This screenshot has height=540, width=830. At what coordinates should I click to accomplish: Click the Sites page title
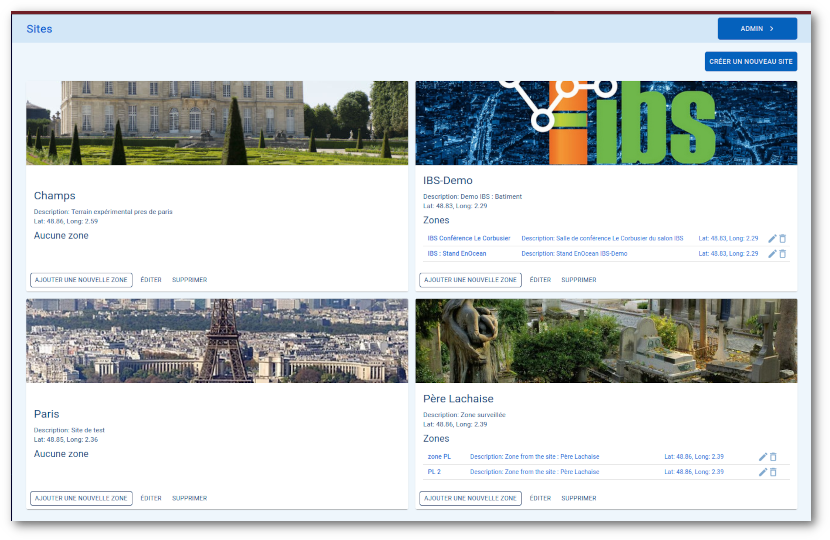click(39, 29)
